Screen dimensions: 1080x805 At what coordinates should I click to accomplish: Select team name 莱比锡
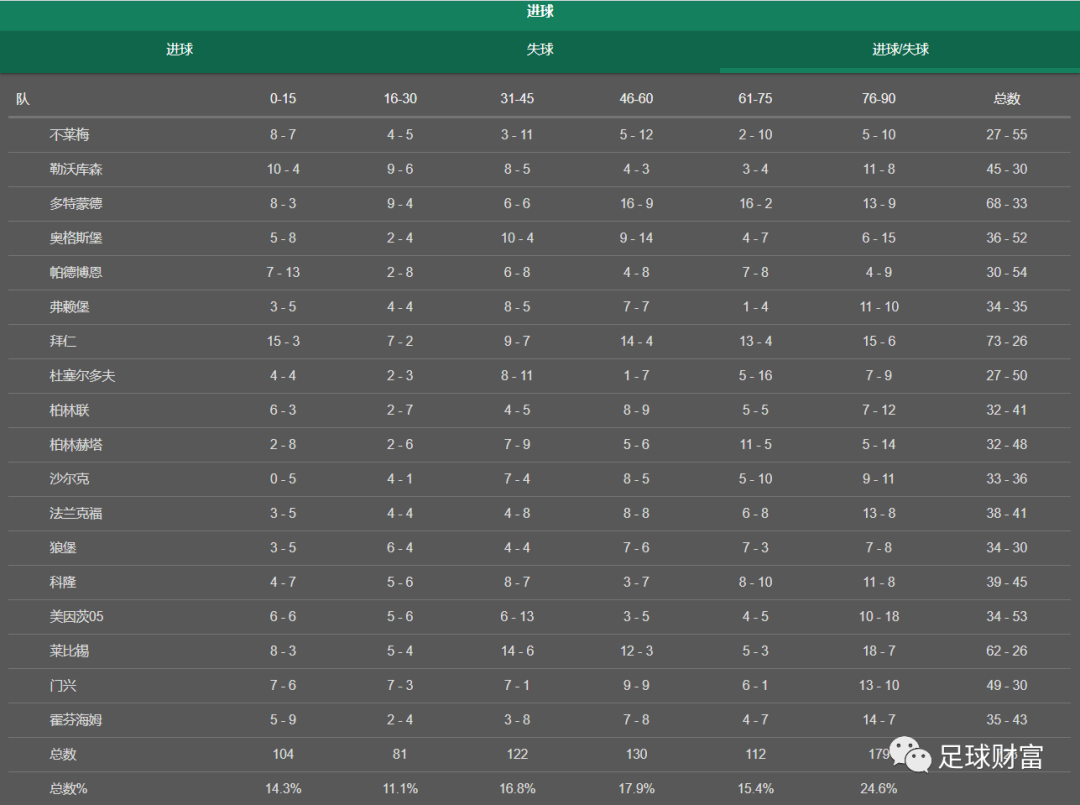tap(70, 651)
